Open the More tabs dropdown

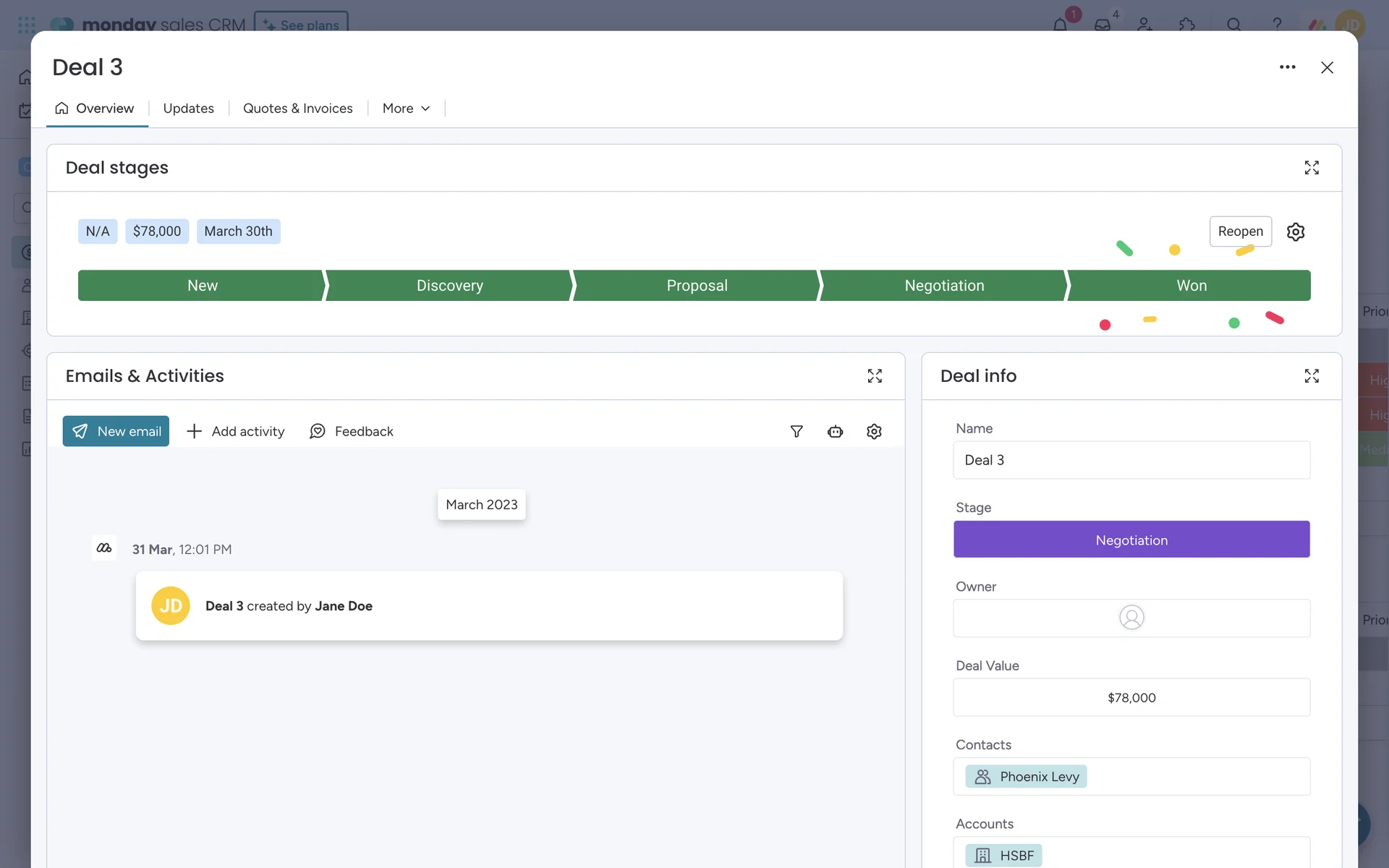[406, 109]
